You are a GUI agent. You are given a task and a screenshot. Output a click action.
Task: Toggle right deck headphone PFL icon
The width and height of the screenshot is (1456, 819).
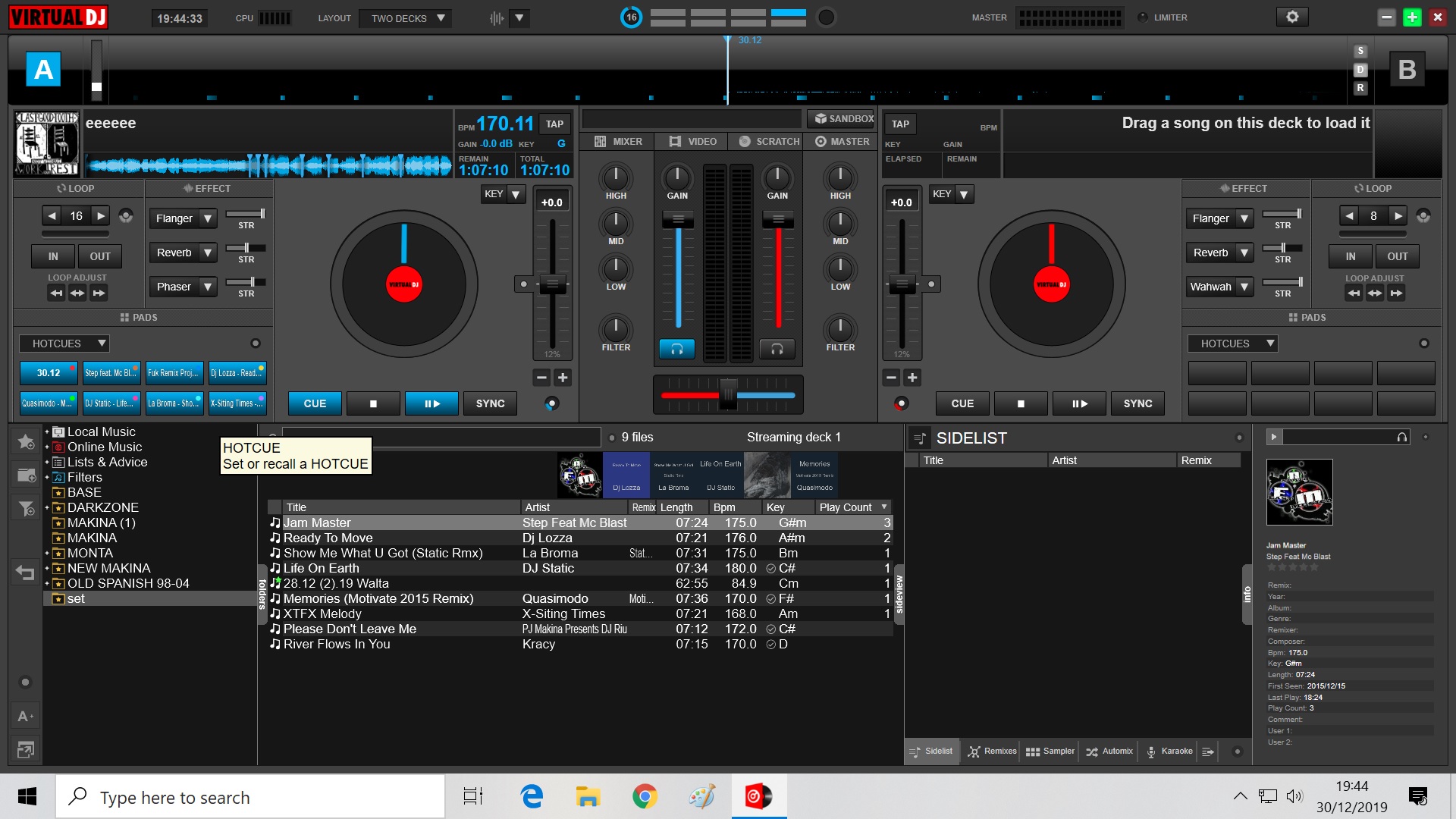coord(777,349)
